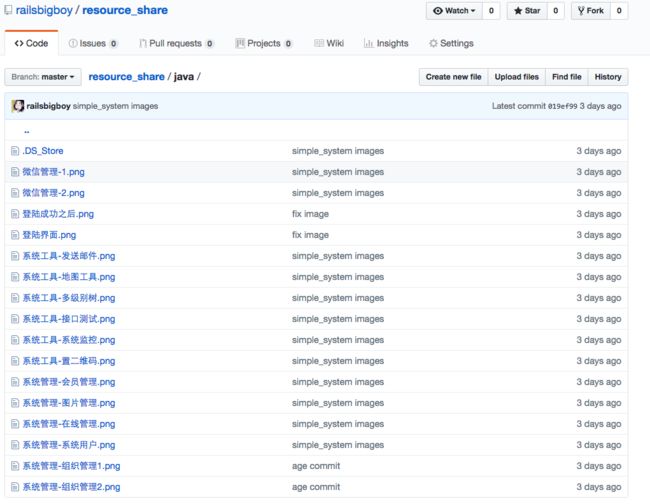
Task: Navigate to resource_share in the breadcrumb
Action: click(126, 77)
